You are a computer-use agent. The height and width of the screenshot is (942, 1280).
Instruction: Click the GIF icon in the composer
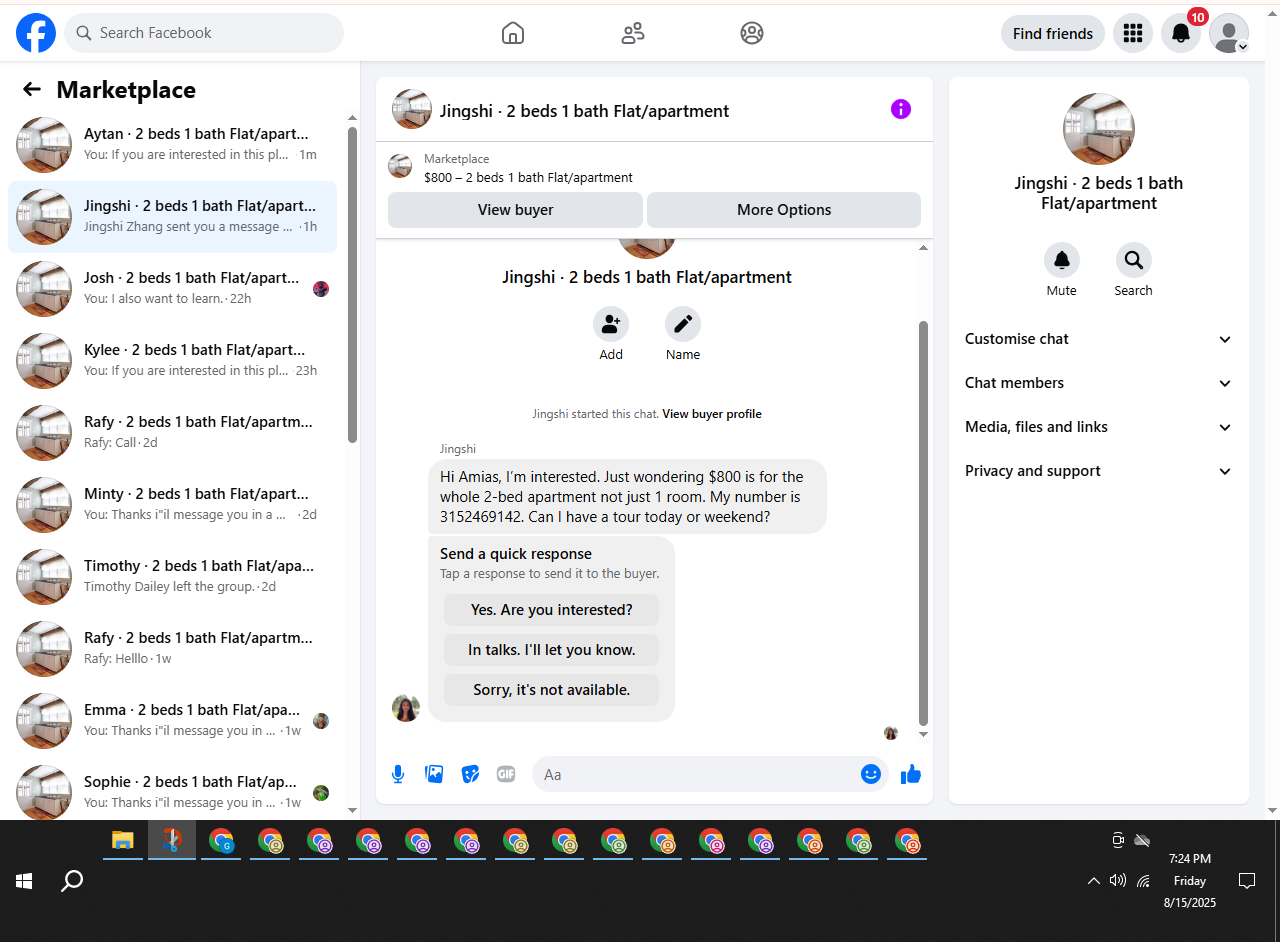[506, 774]
